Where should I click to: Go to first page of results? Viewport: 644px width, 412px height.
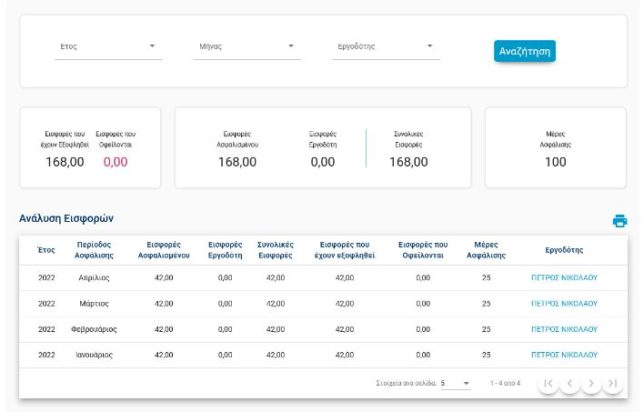[549, 384]
